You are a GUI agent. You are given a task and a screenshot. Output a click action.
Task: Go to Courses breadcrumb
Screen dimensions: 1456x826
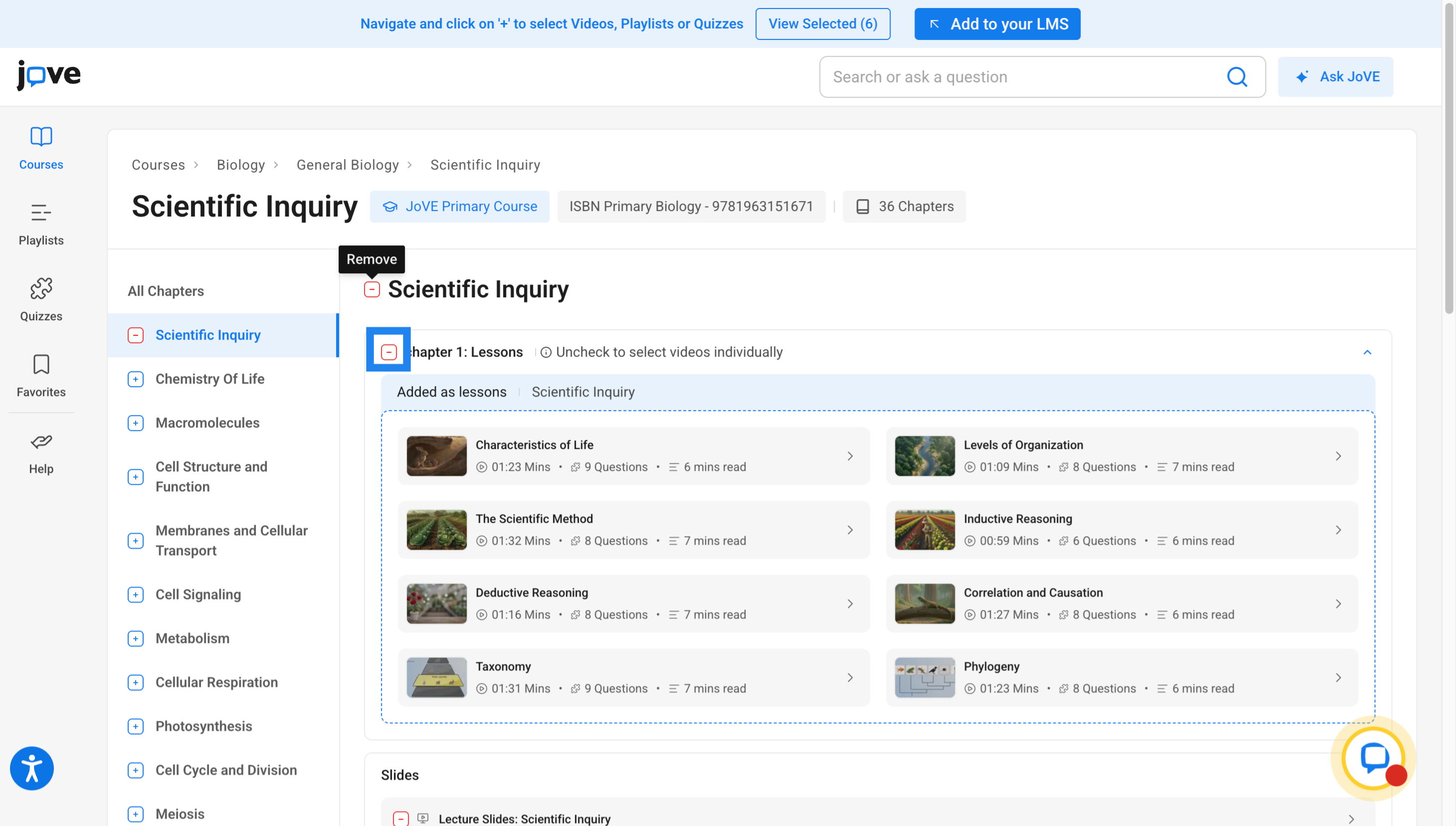click(x=158, y=165)
